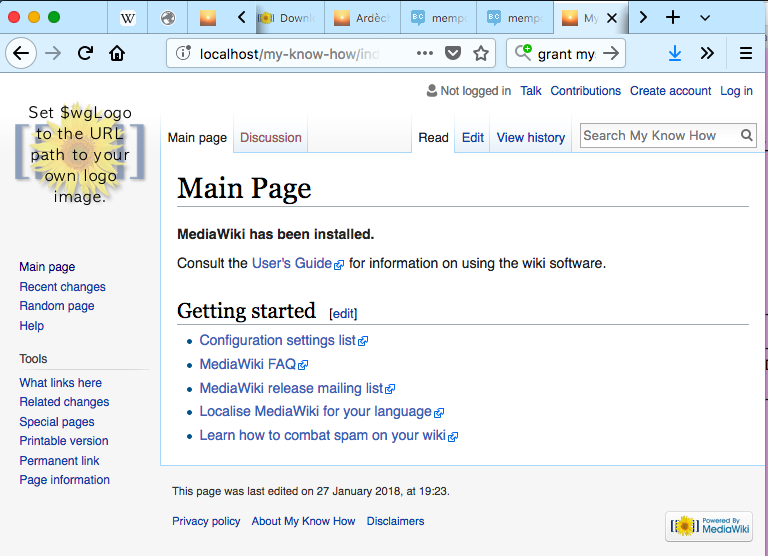Open MediaWiki FAQ link
Screen dimensions: 768x556
253,364
